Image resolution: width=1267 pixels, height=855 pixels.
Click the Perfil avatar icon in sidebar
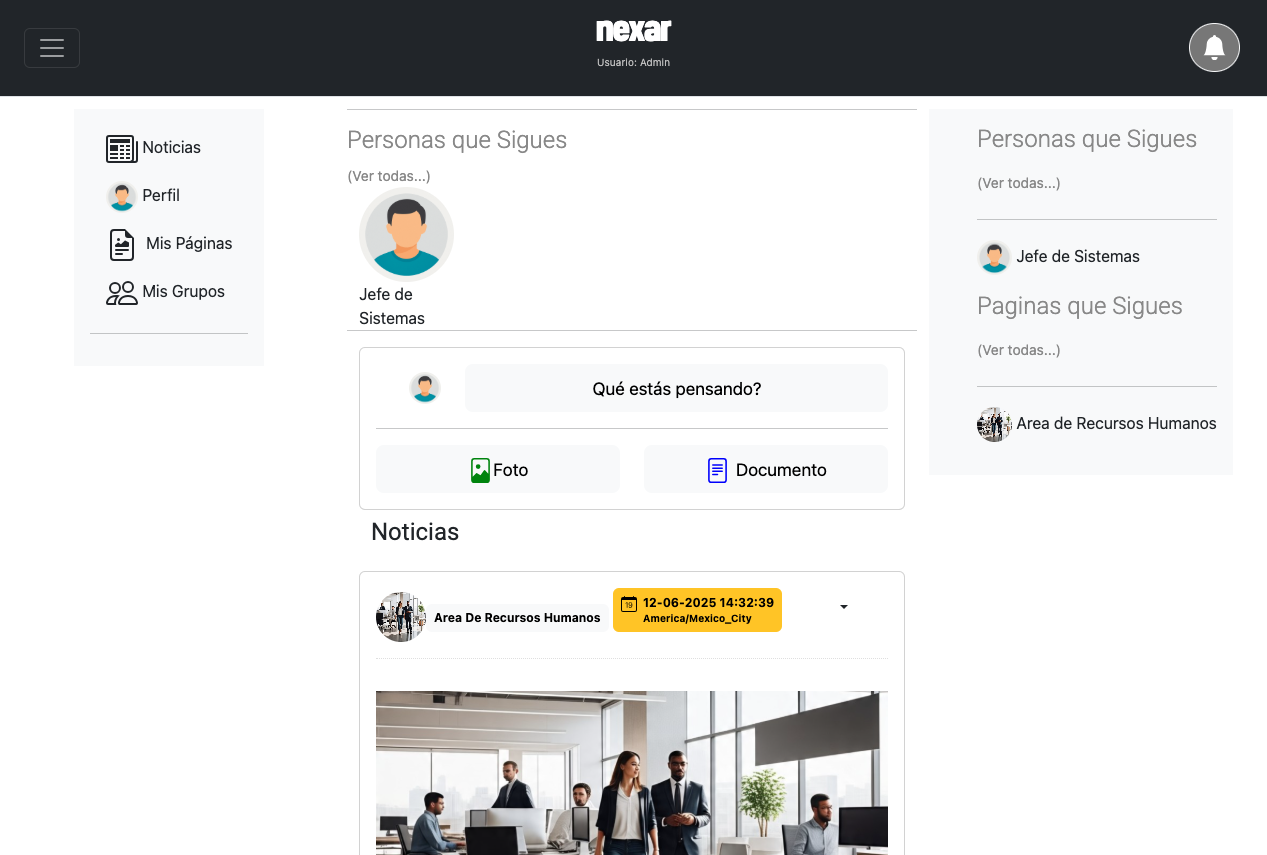tap(122, 196)
